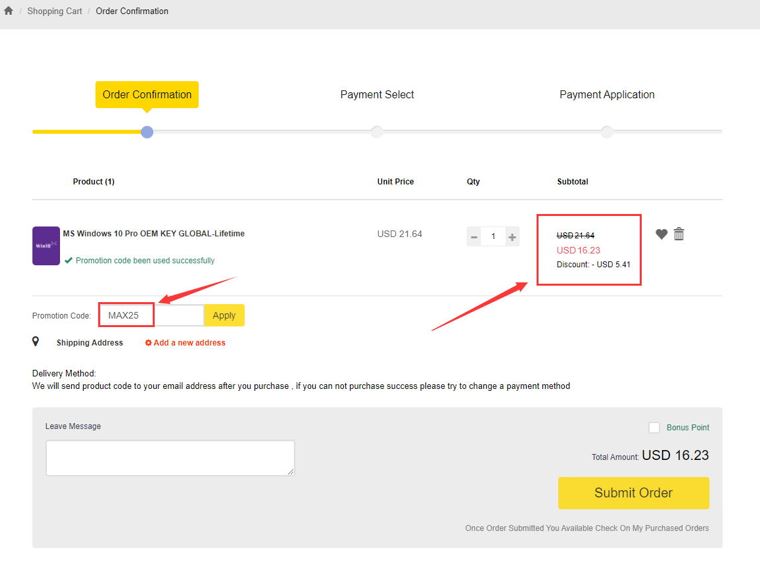The height and width of the screenshot is (562, 760).
Task: Click the quantity value field
Action: pos(493,237)
